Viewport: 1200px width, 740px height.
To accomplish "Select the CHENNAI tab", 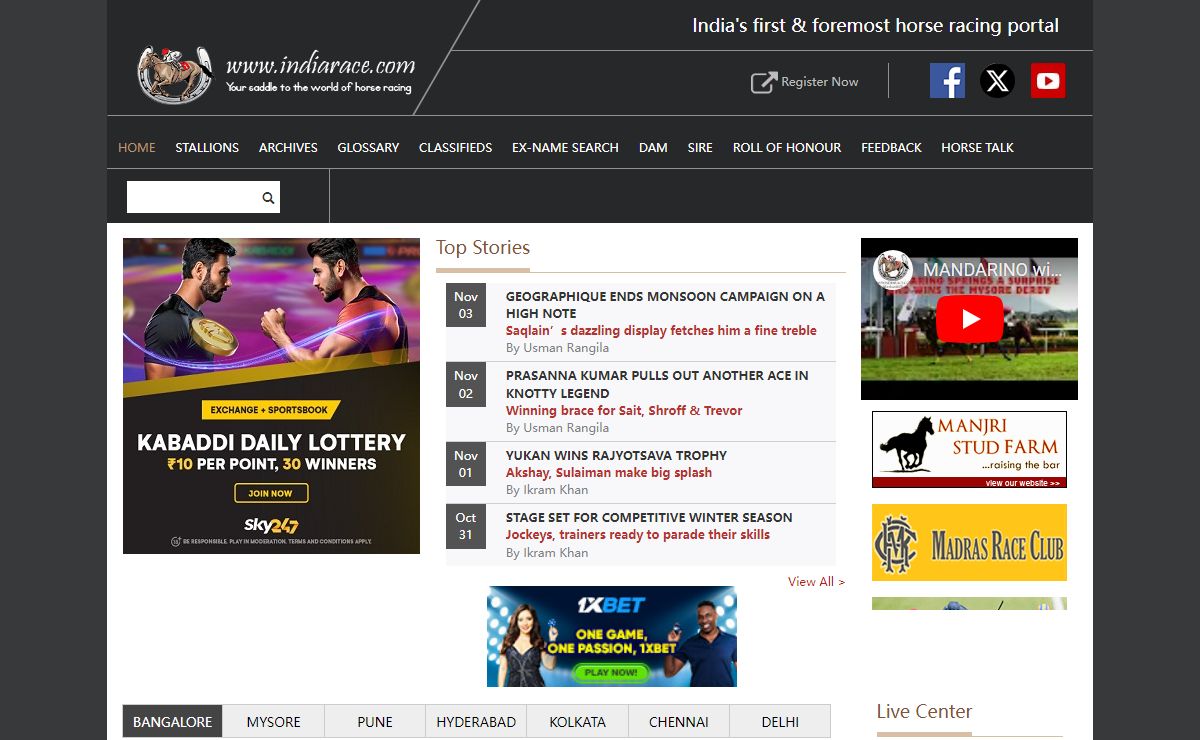I will pos(679,721).
